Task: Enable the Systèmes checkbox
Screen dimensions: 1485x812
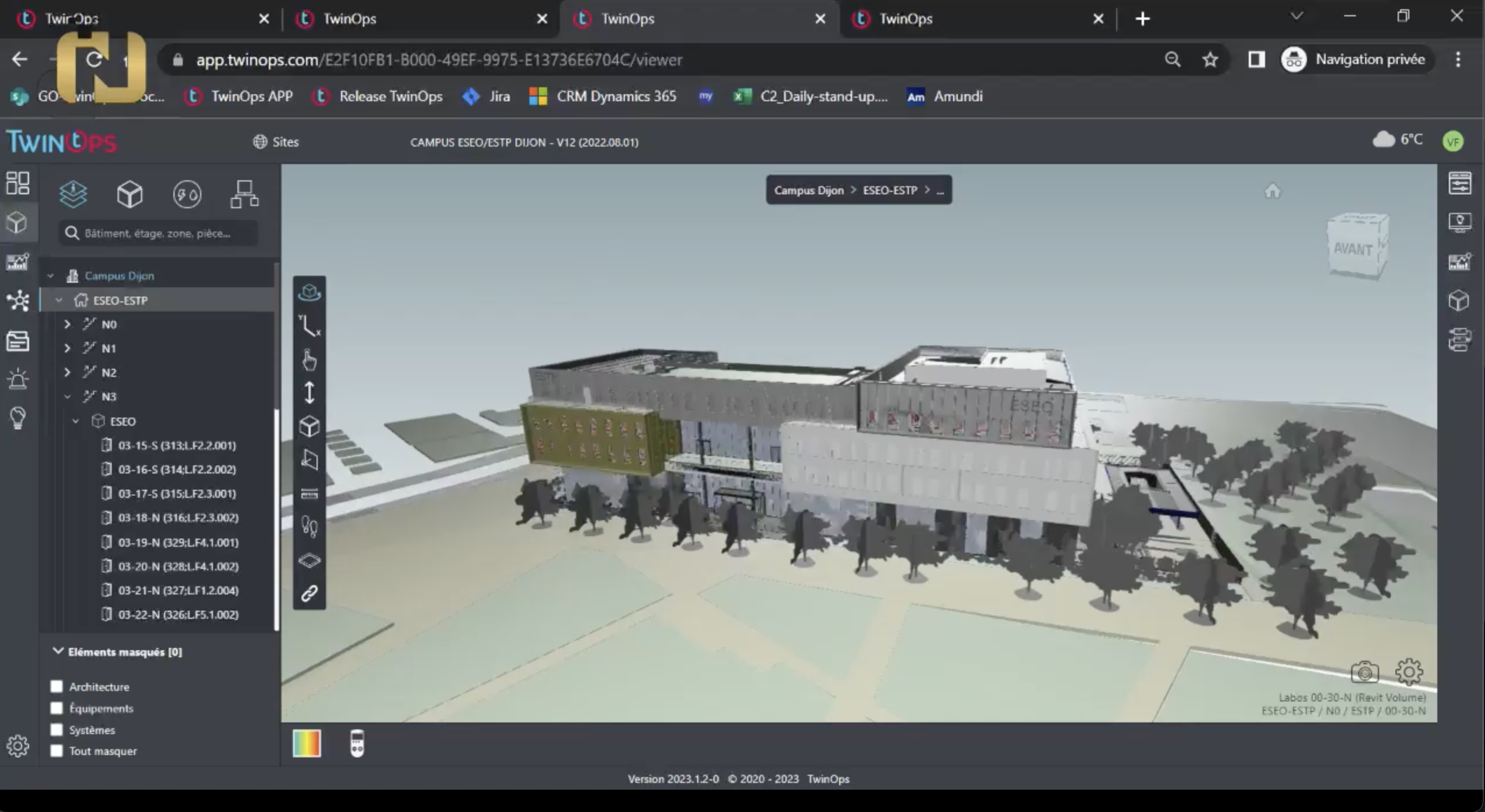Action: [x=56, y=729]
